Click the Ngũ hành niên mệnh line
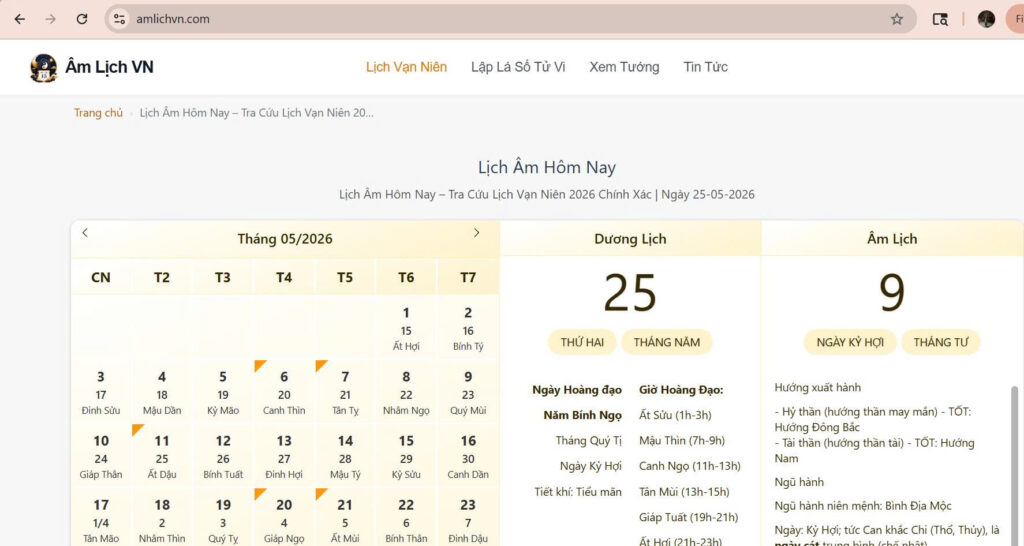 click(863, 506)
